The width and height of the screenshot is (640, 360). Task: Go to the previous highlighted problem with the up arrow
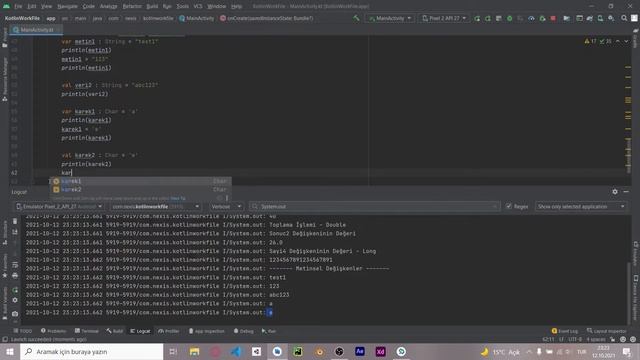click(x=618, y=41)
